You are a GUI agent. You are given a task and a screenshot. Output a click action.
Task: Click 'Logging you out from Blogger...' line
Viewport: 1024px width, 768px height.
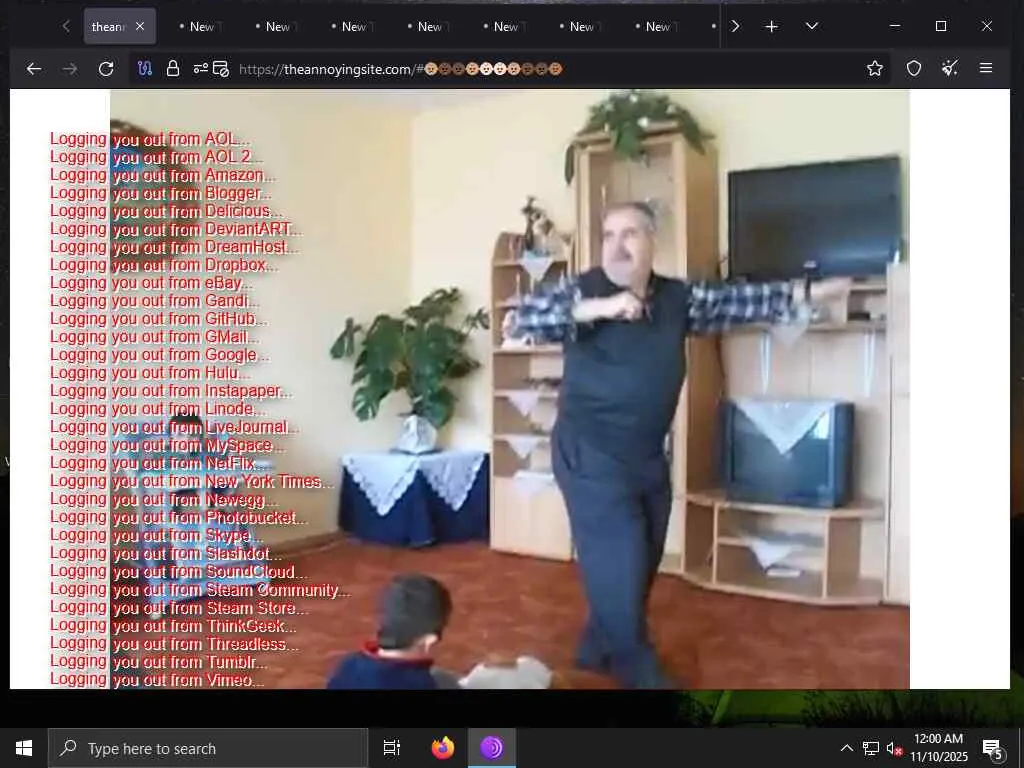[161, 193]
